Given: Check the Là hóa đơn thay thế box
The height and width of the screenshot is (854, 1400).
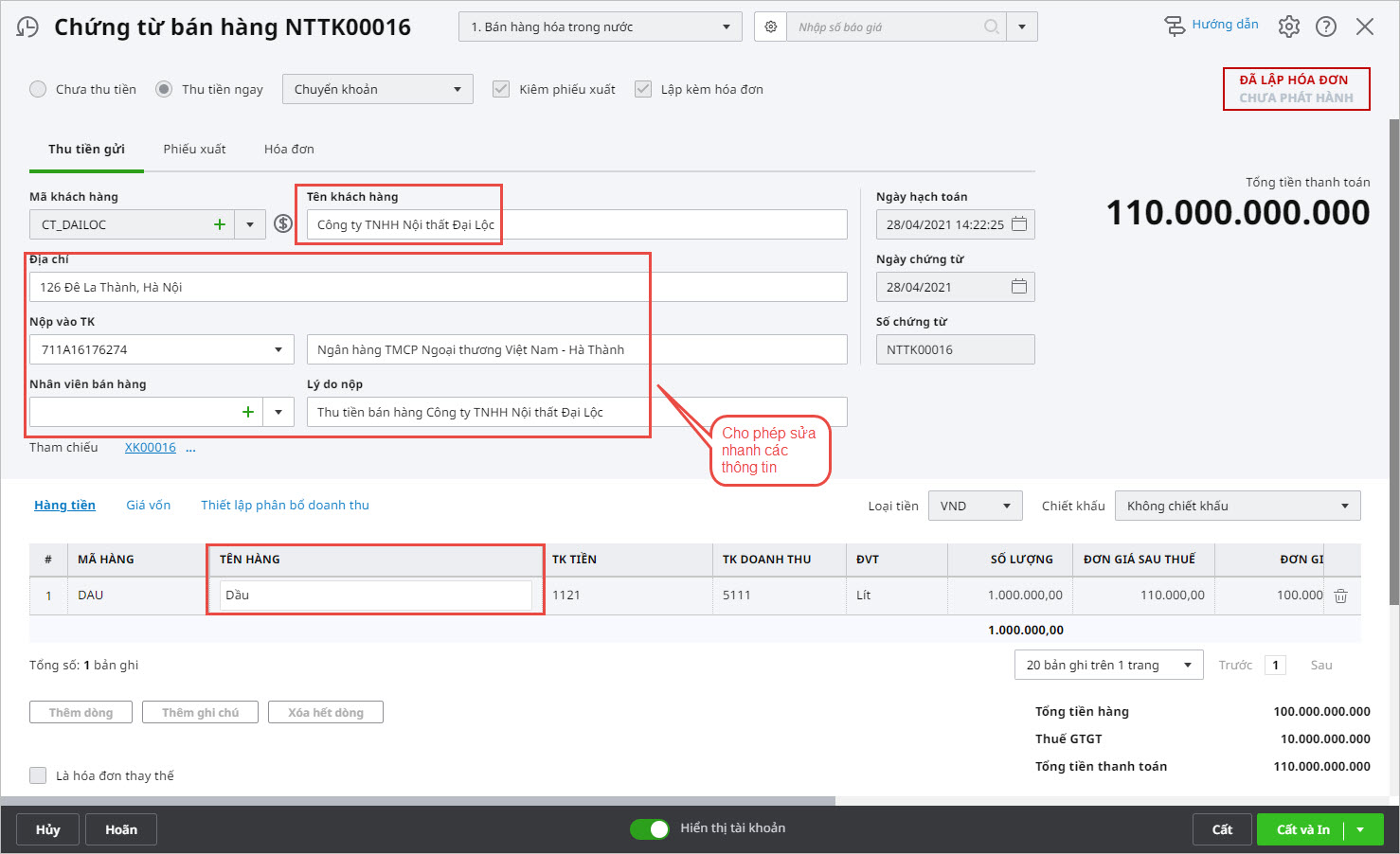Looking at the screenshot, I should click(x=38, y=775).
